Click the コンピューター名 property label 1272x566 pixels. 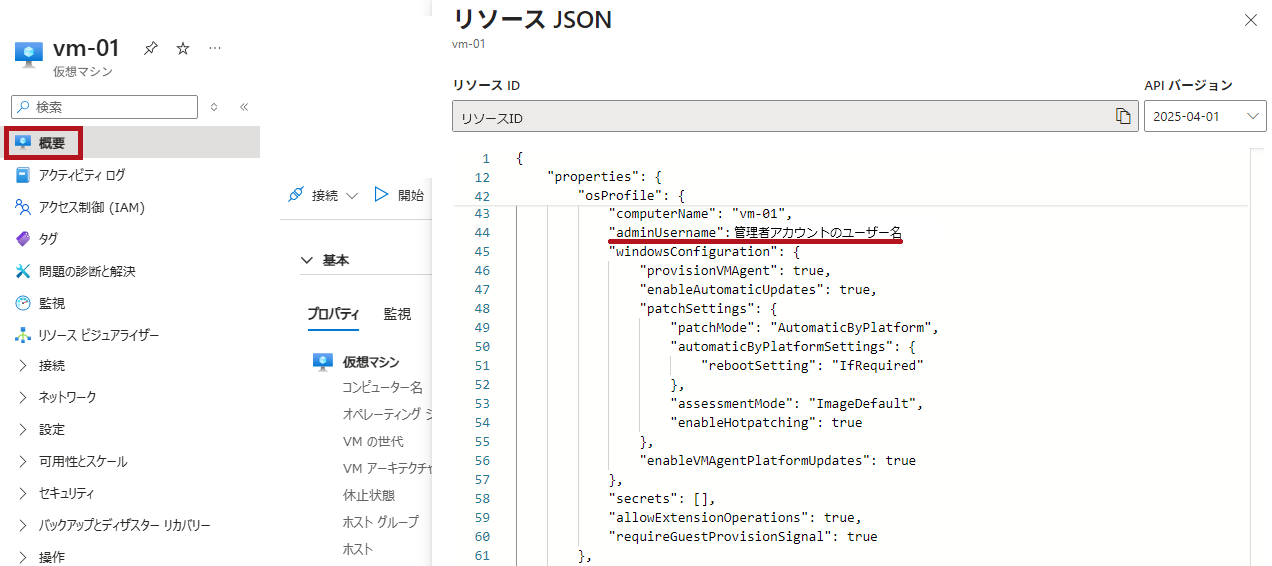tap(383, 387)
